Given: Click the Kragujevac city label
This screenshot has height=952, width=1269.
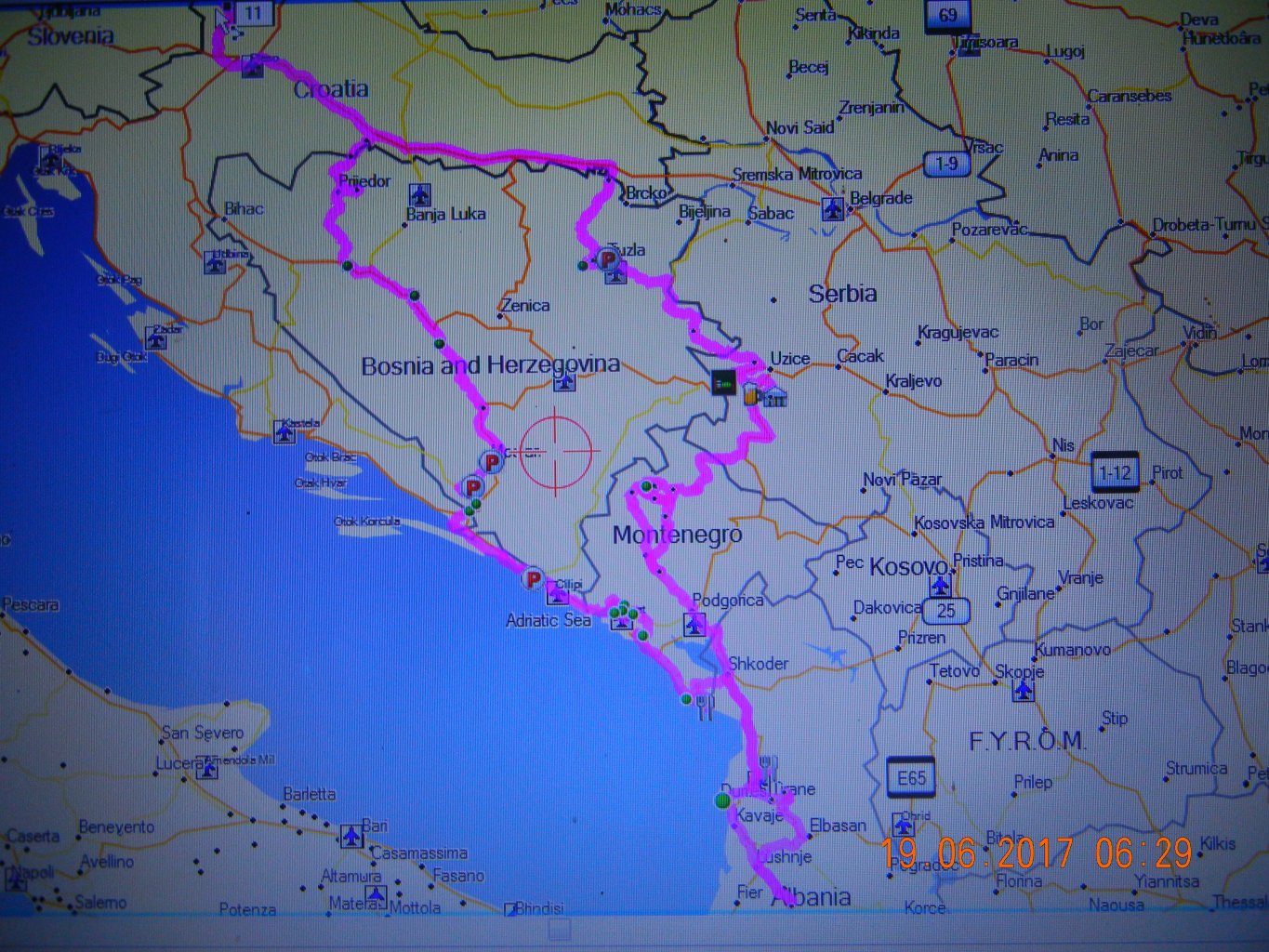Looking at the screenshot, I should [958, 332].
